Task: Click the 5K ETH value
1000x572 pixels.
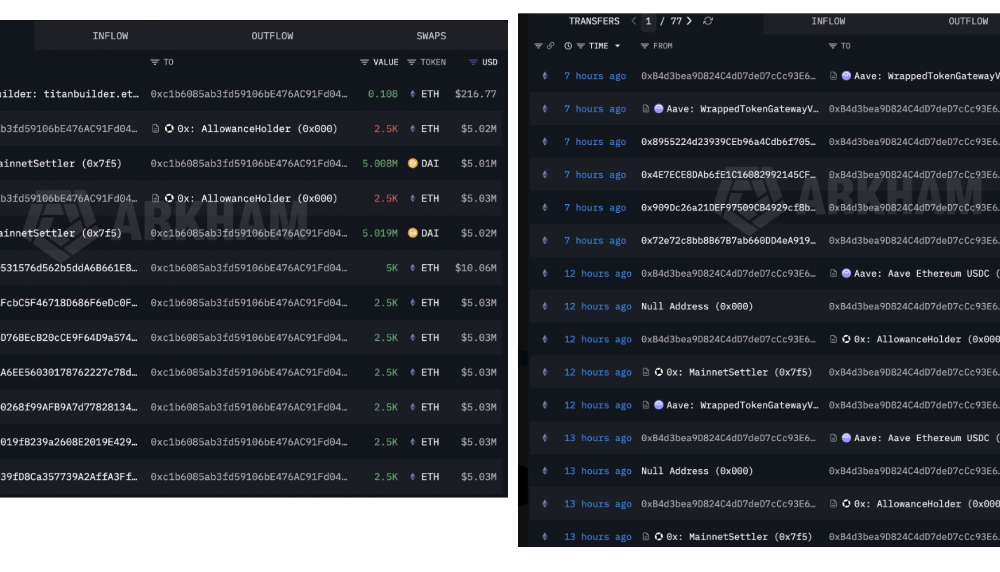Action: (392, 268)
